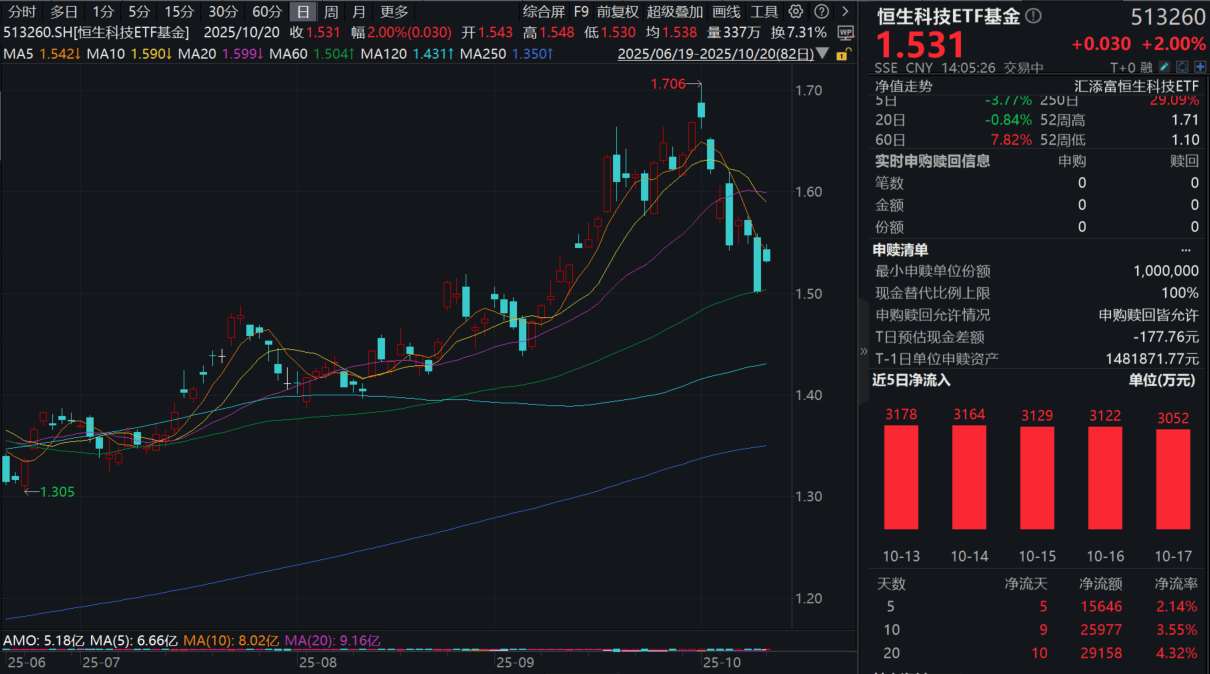Toggle 前复权 price adjustment
The width and height of the screenshot is (1210, 674).
617,12
